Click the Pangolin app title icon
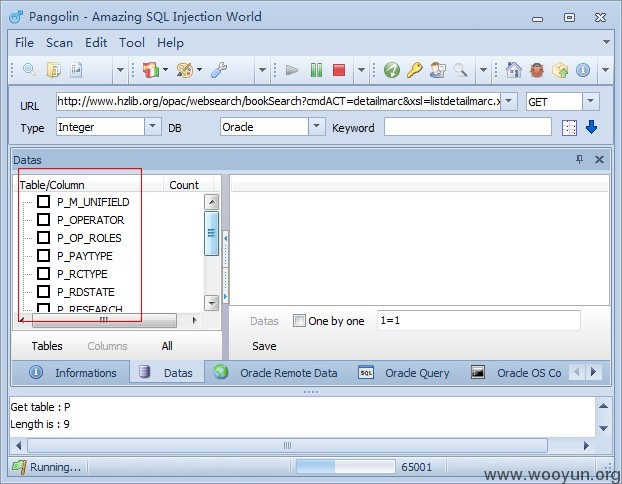 (16, 17)
